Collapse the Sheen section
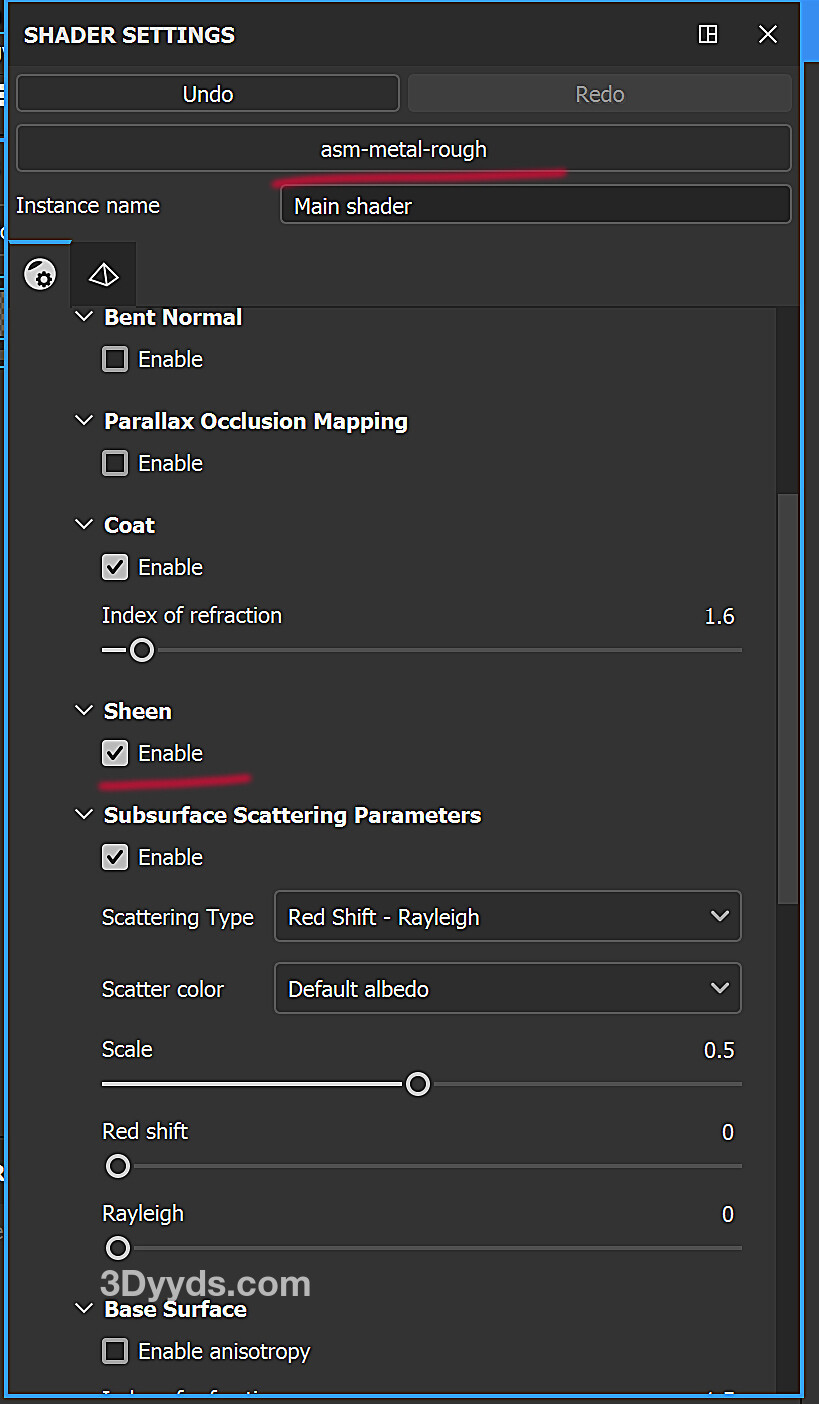Image resolution: width=819 pixels, height=1404 pixels. 84,711
